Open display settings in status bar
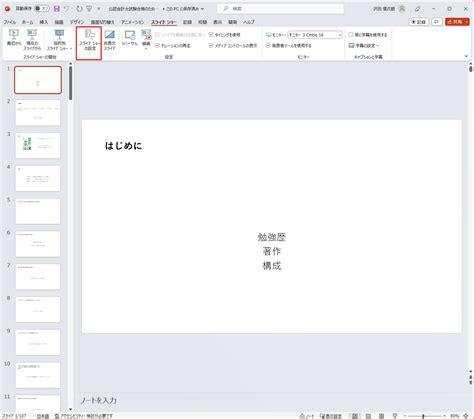Viewport: 474px width, 419px height. point(331,416)
